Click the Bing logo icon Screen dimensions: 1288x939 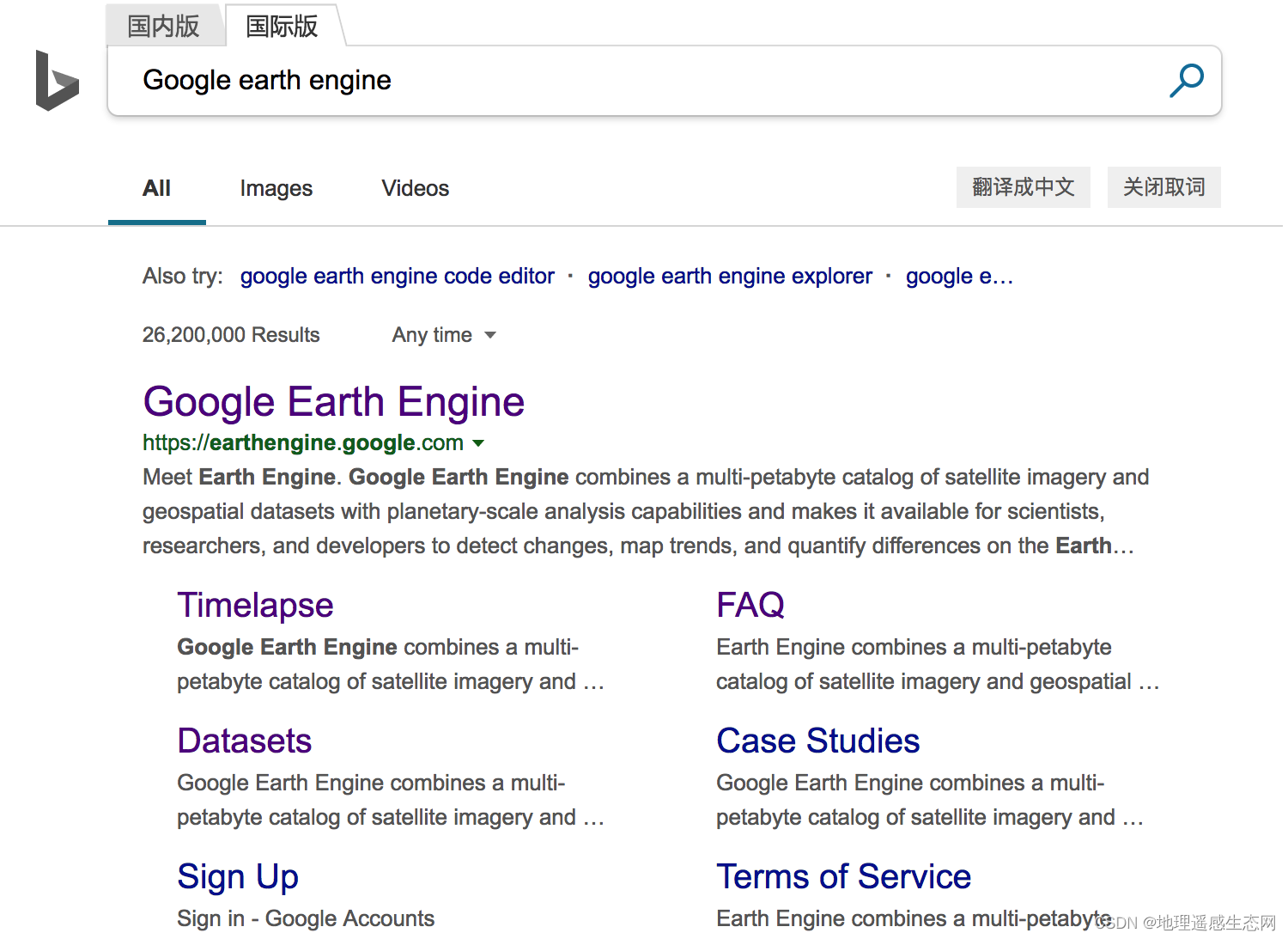[x=57, y=81]
